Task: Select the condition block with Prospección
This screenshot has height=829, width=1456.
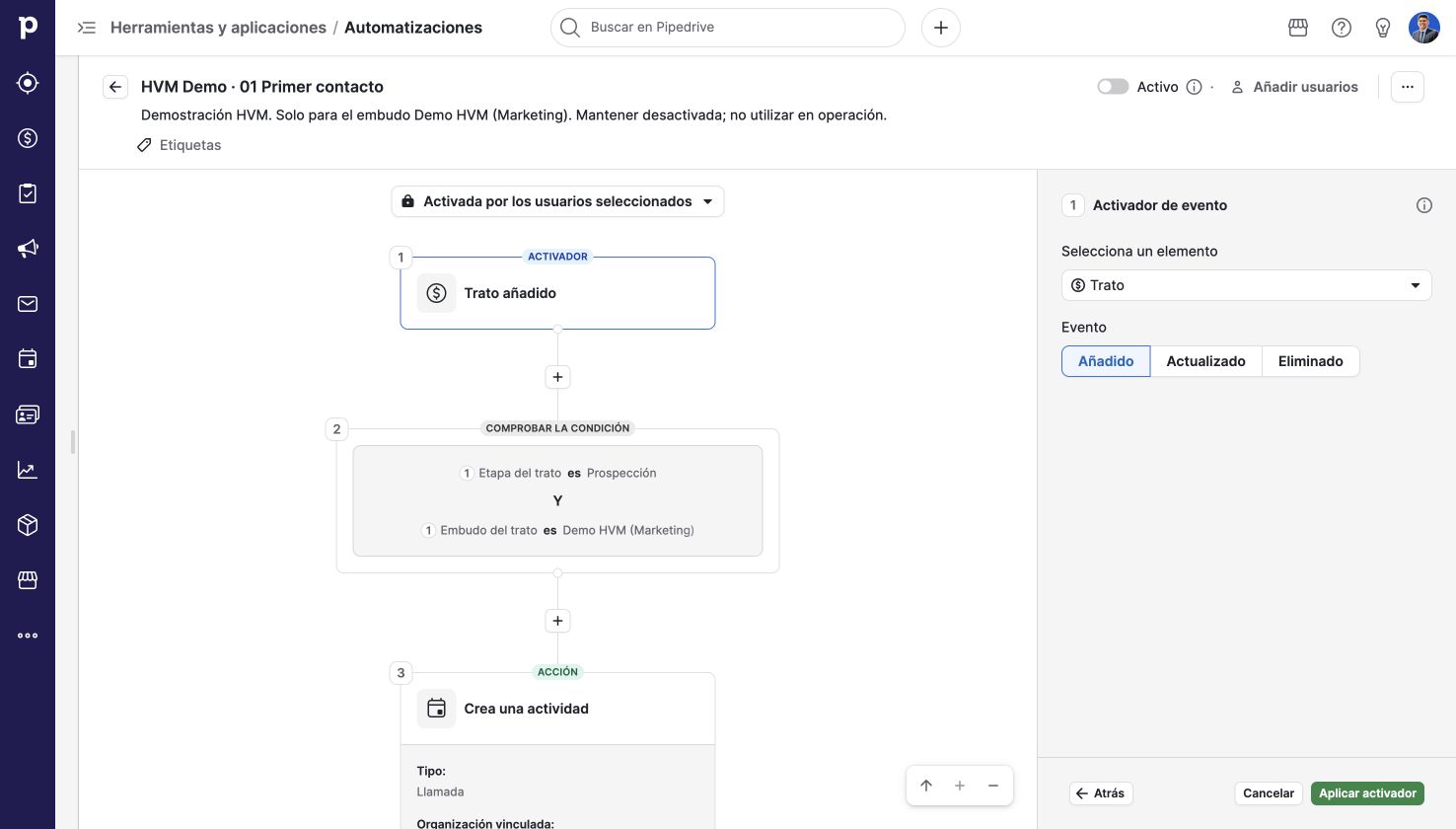Action: (557, 501)
